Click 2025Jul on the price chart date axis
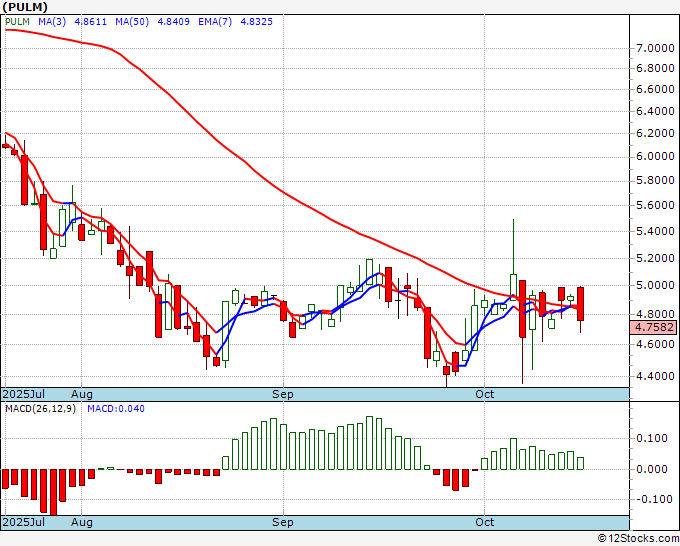Image resolution: width=680 pixels, height=546 pixels. [23, 394]
